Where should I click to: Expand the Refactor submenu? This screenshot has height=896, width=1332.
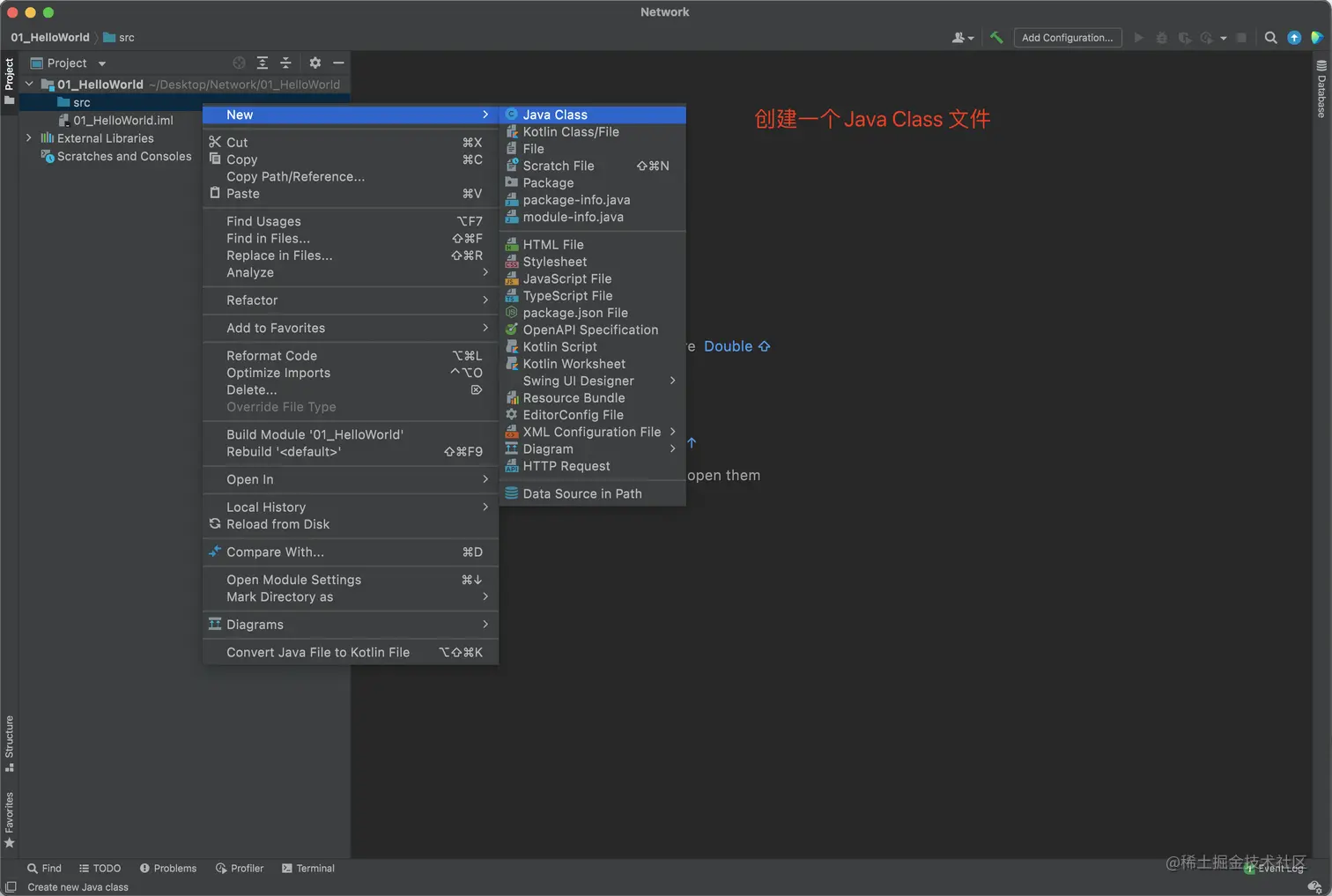pyautogui.click(x=351, y=300)
